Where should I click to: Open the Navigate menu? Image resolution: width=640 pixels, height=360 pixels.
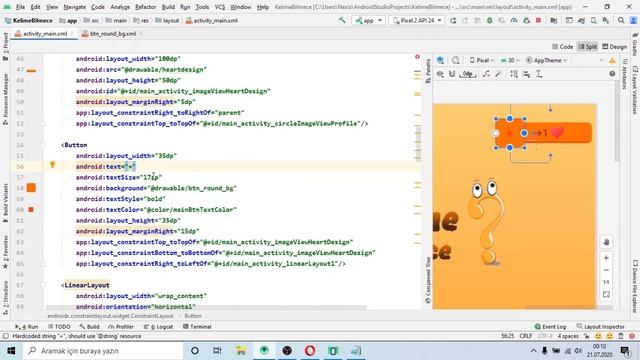pos(75,7)
